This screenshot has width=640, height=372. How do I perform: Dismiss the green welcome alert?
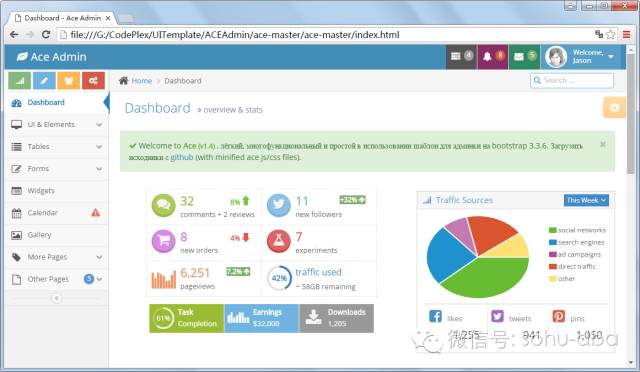tap(603, 145)
